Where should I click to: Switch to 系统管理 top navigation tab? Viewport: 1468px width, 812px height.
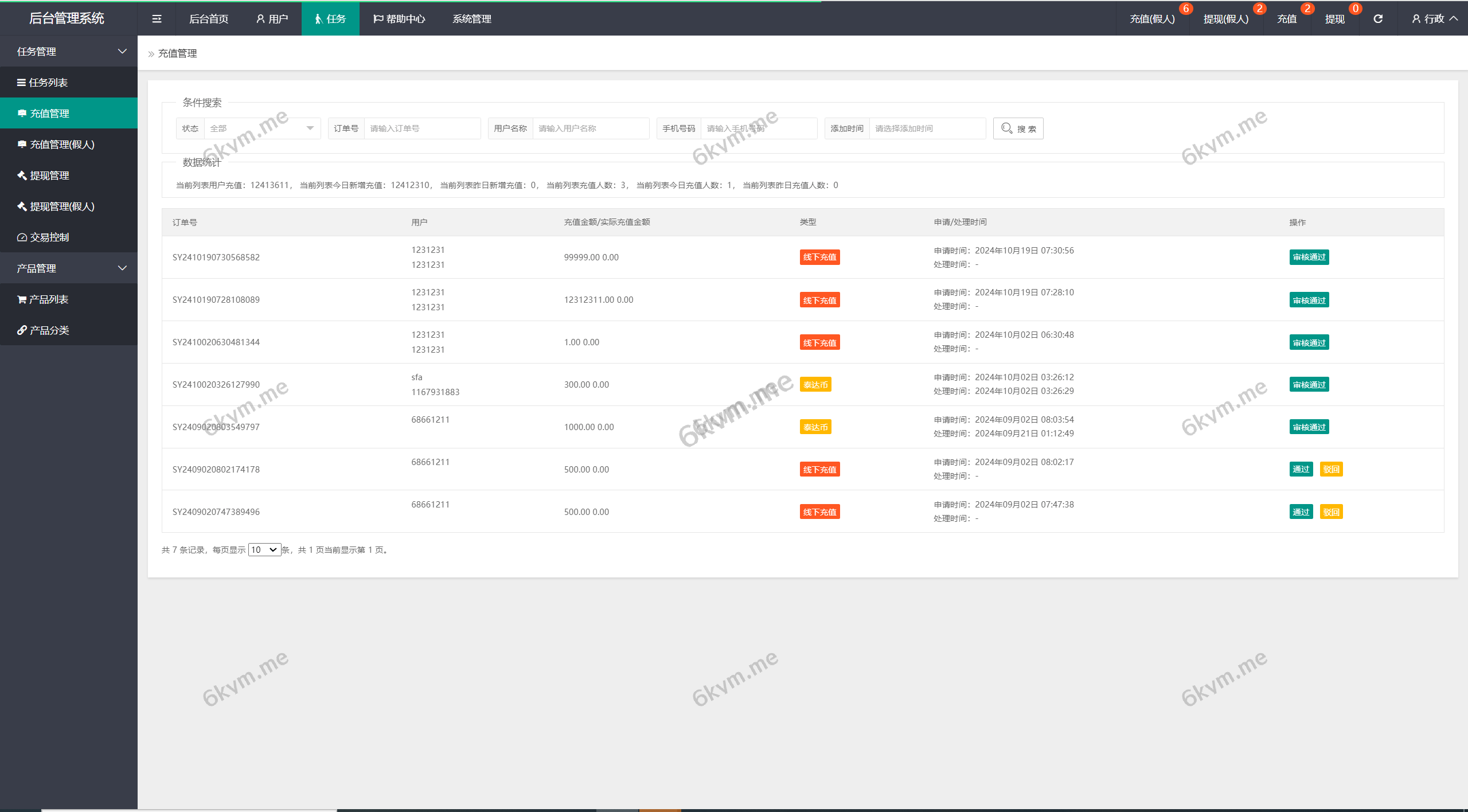point(471,19)
